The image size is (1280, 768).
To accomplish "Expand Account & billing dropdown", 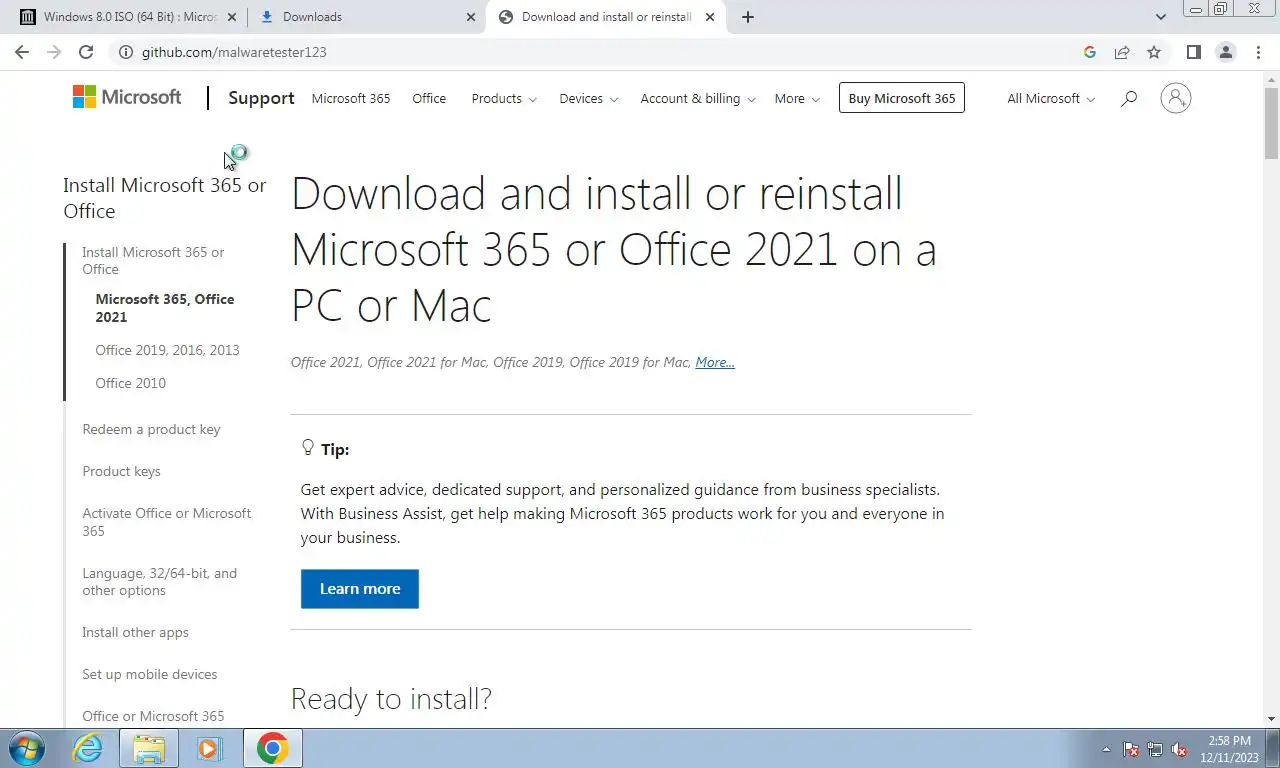I will pos(698,98).
